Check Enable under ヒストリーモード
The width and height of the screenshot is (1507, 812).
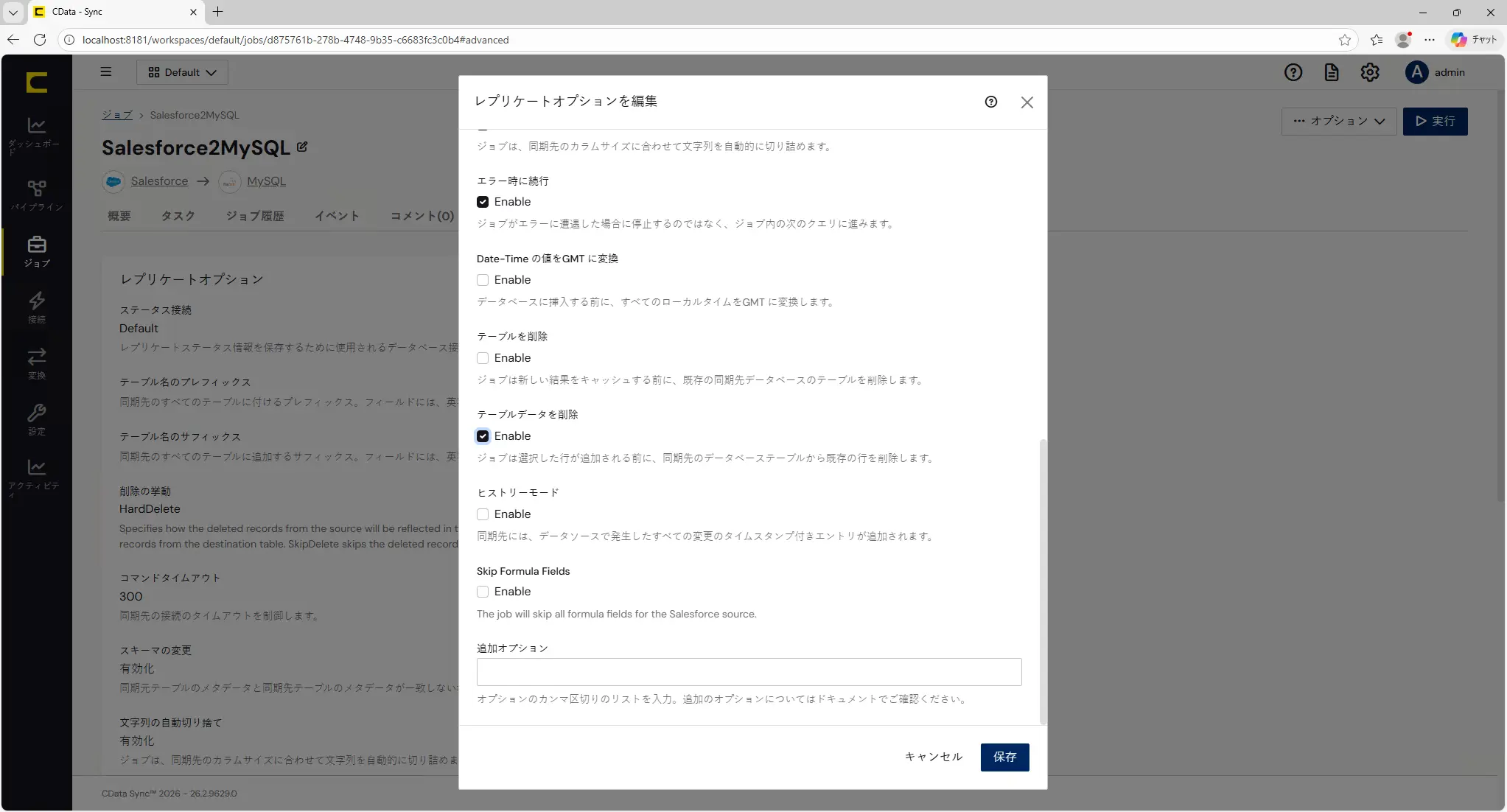(x=483, y=514)
